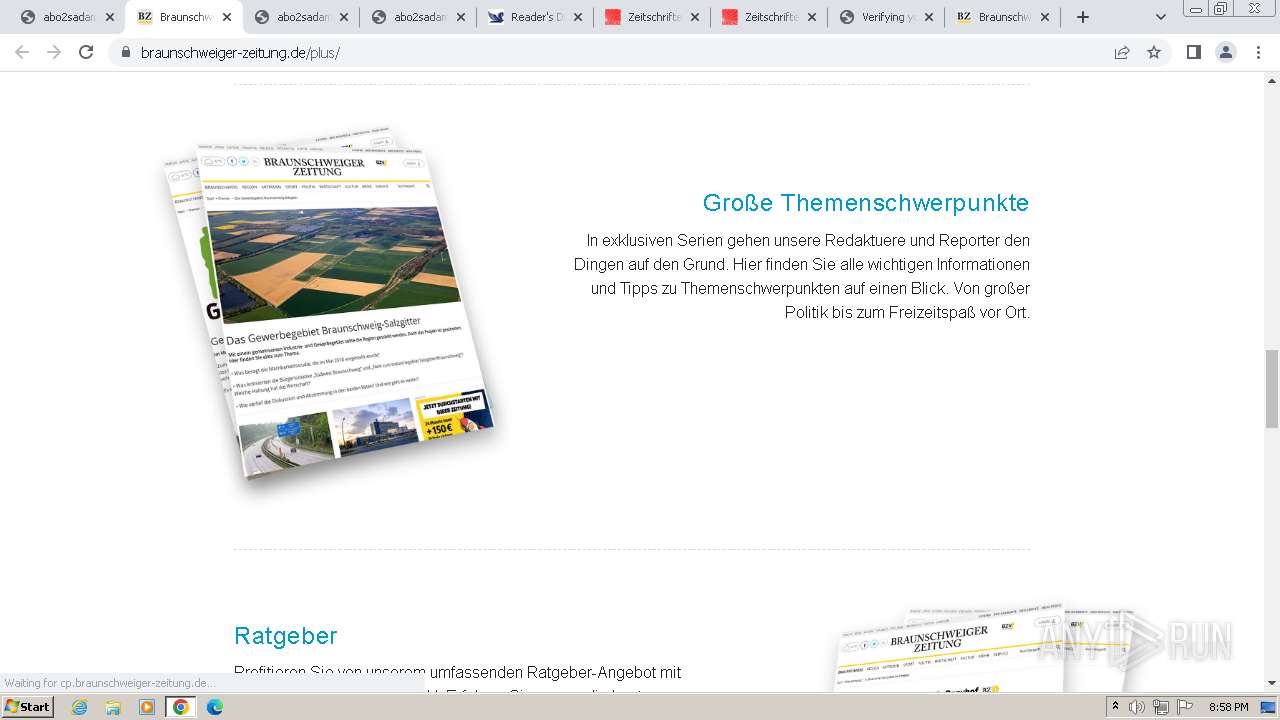This screenshot has height=720, width=1280.
Task: Open Zeitschriften tab beside Verifying tab
Action: point(769,17)
